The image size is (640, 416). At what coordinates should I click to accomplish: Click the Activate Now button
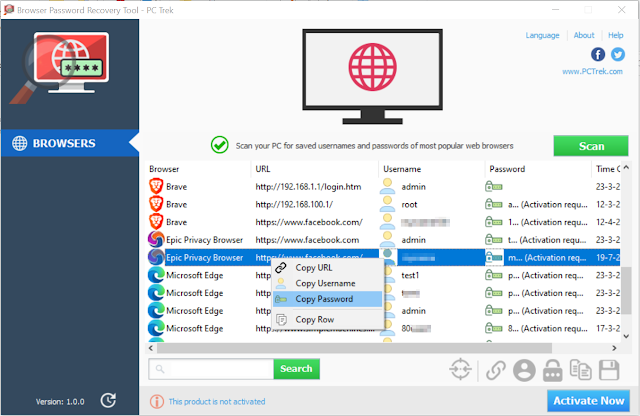pos(588,401)
